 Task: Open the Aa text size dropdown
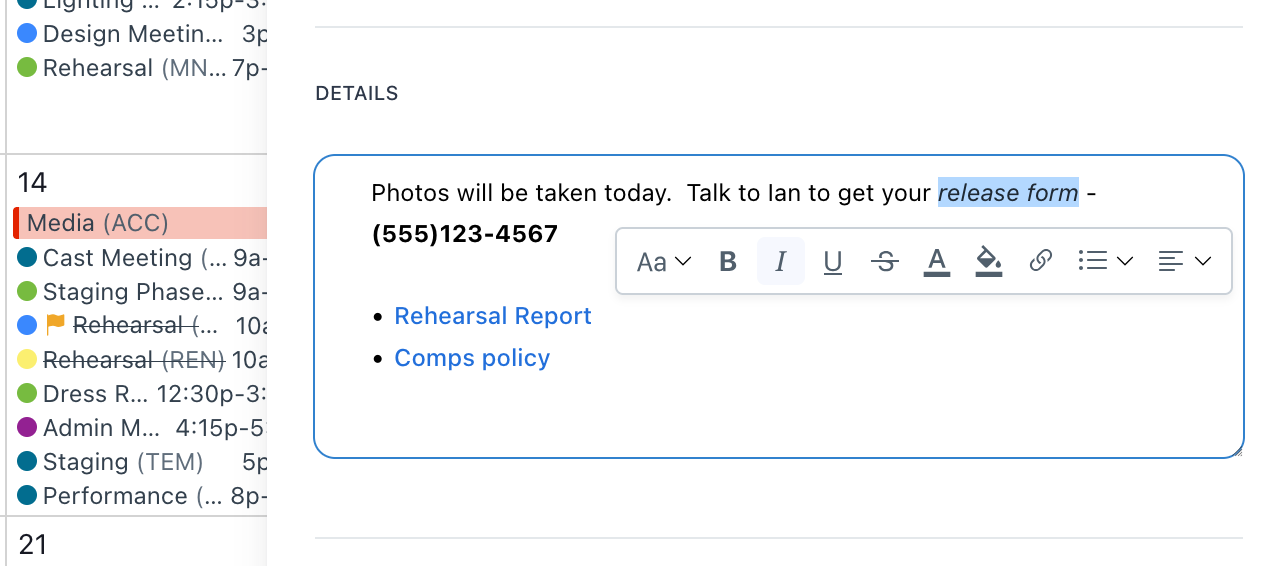664,262
